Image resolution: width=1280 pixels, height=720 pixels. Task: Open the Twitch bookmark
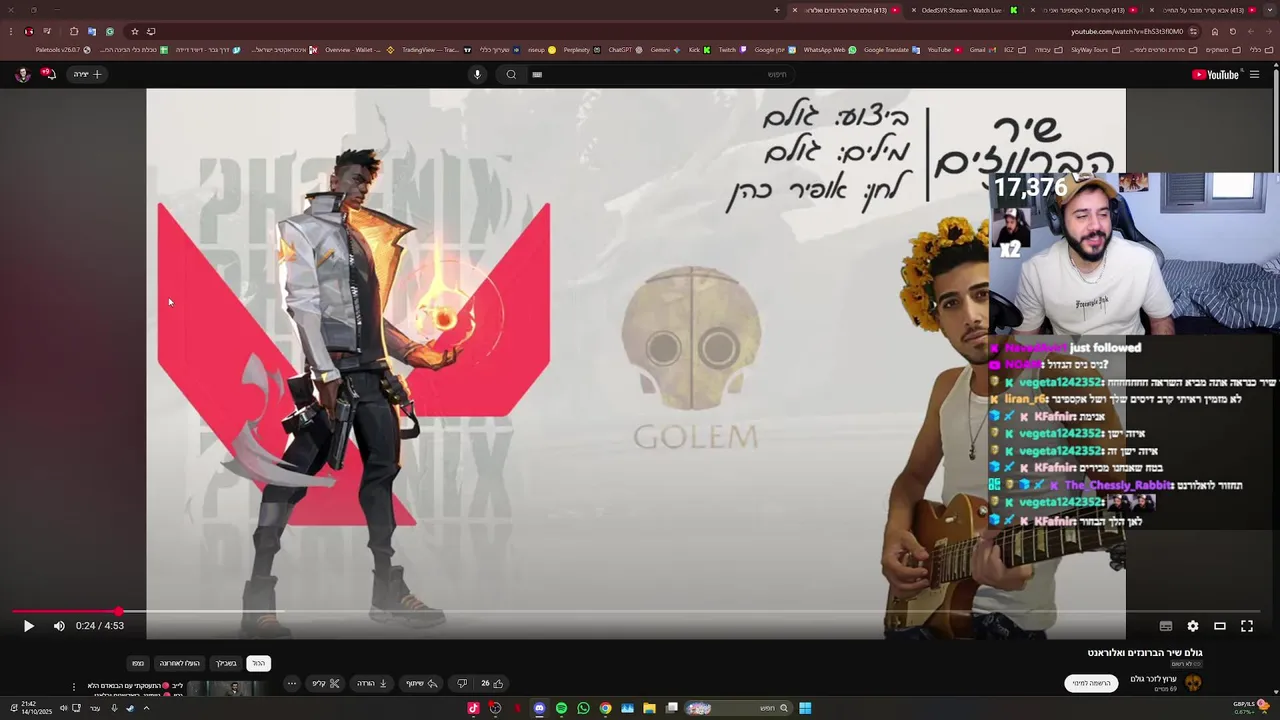tap(733, 49)
